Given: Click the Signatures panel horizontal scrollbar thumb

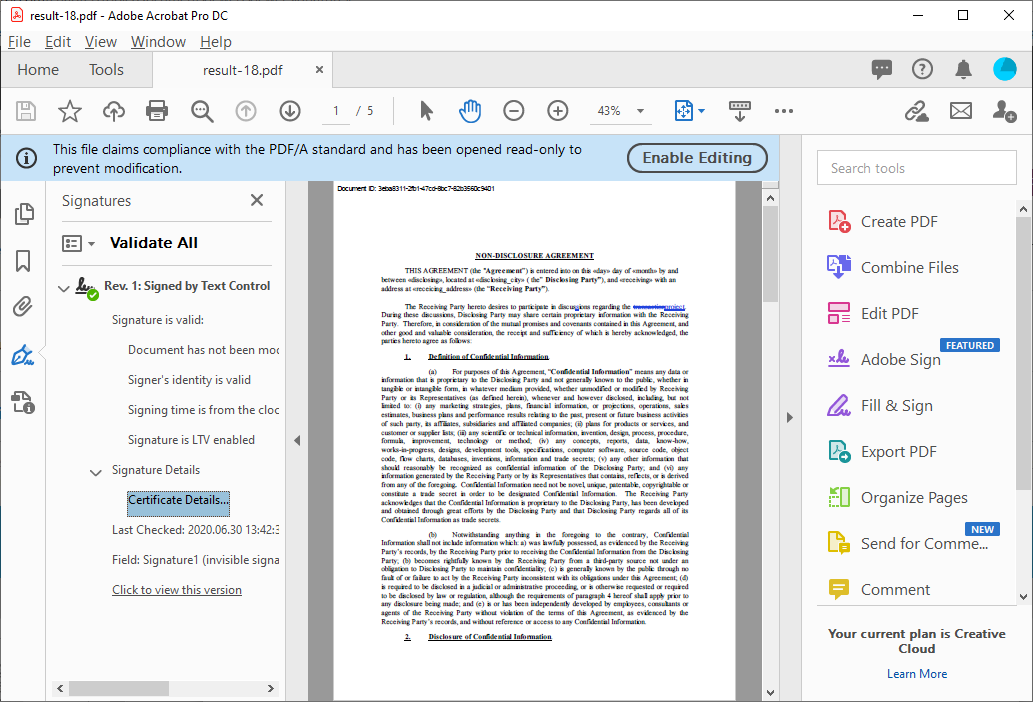Looking at the screenshot, I should [119, 689].
